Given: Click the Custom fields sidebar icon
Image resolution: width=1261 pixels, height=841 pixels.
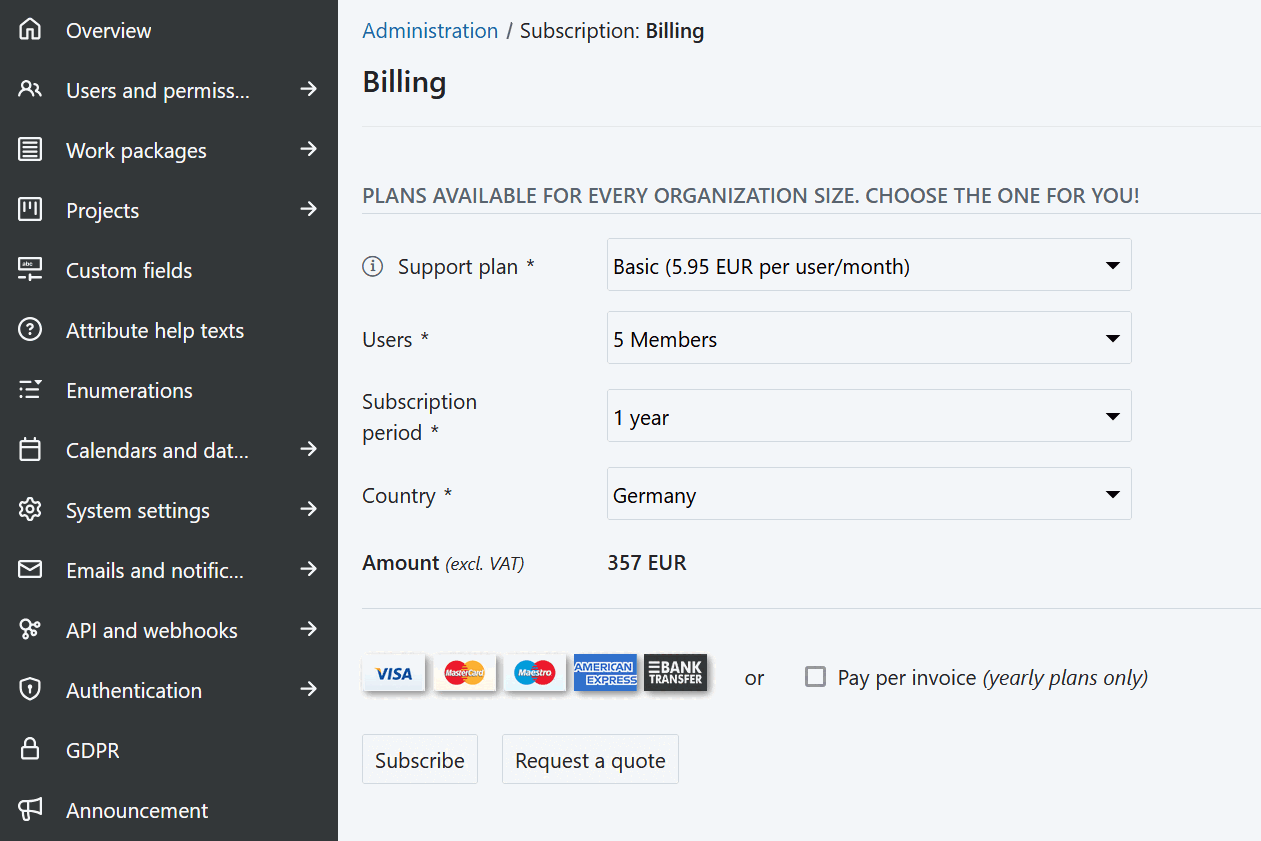Looking at the screenshot, I should pyautogui.click(x=30, y=270).
